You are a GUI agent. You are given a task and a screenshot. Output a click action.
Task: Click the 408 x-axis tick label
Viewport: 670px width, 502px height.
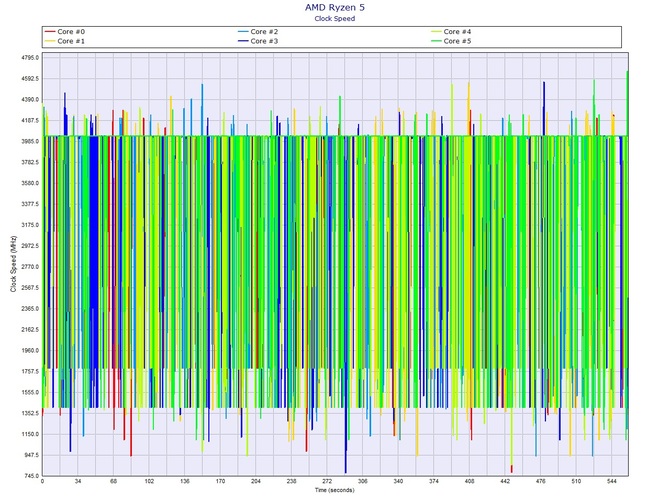[x=469, y=481]
